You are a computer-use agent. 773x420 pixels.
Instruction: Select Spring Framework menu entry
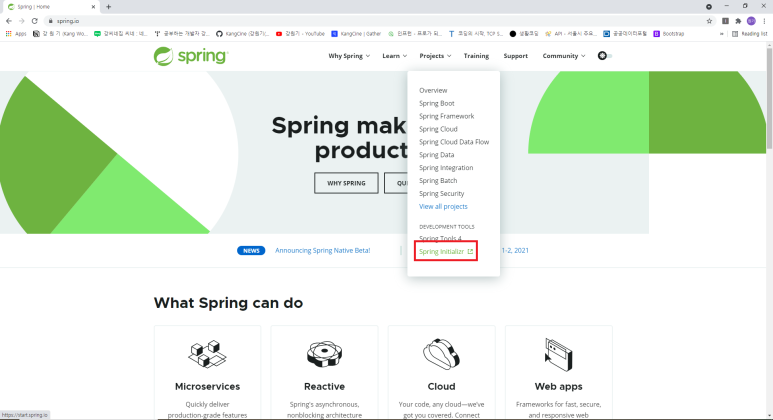447,116
